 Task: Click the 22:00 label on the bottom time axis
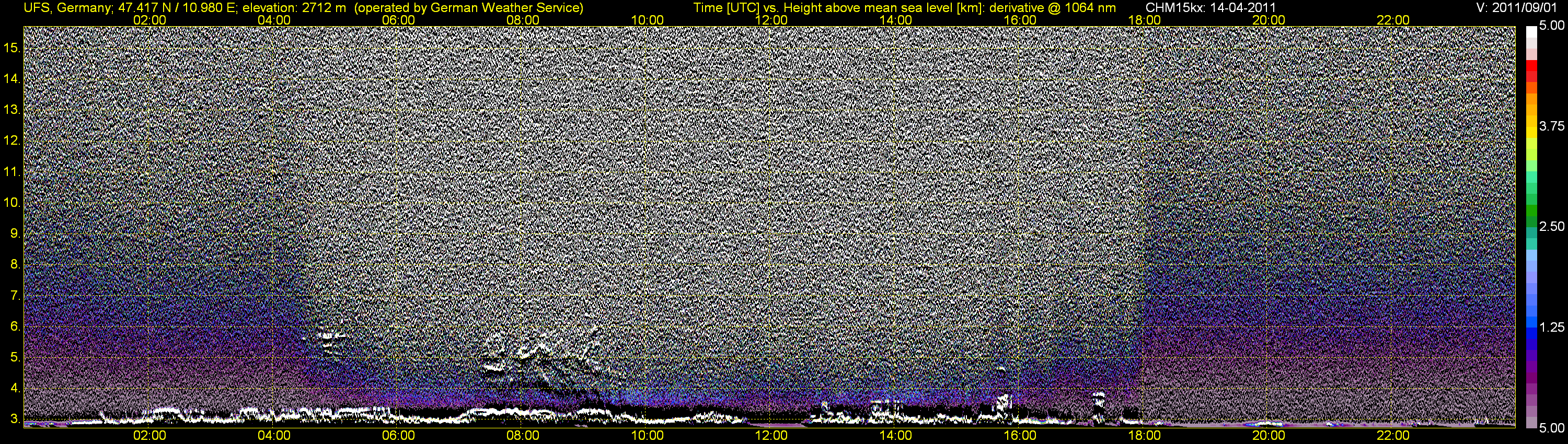(x=1393, y=436)
